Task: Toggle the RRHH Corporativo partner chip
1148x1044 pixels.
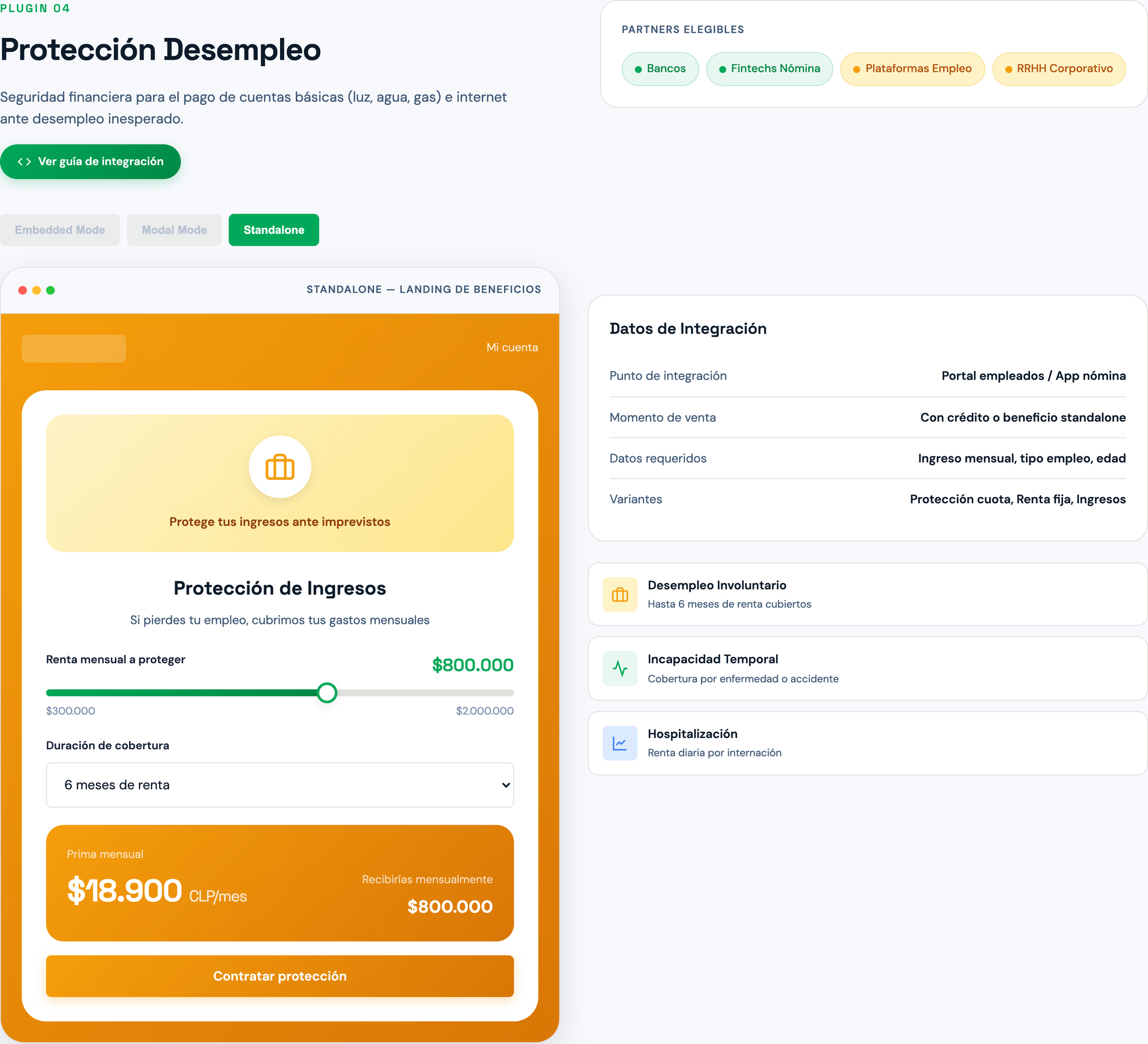Action: coord(1059,68)
